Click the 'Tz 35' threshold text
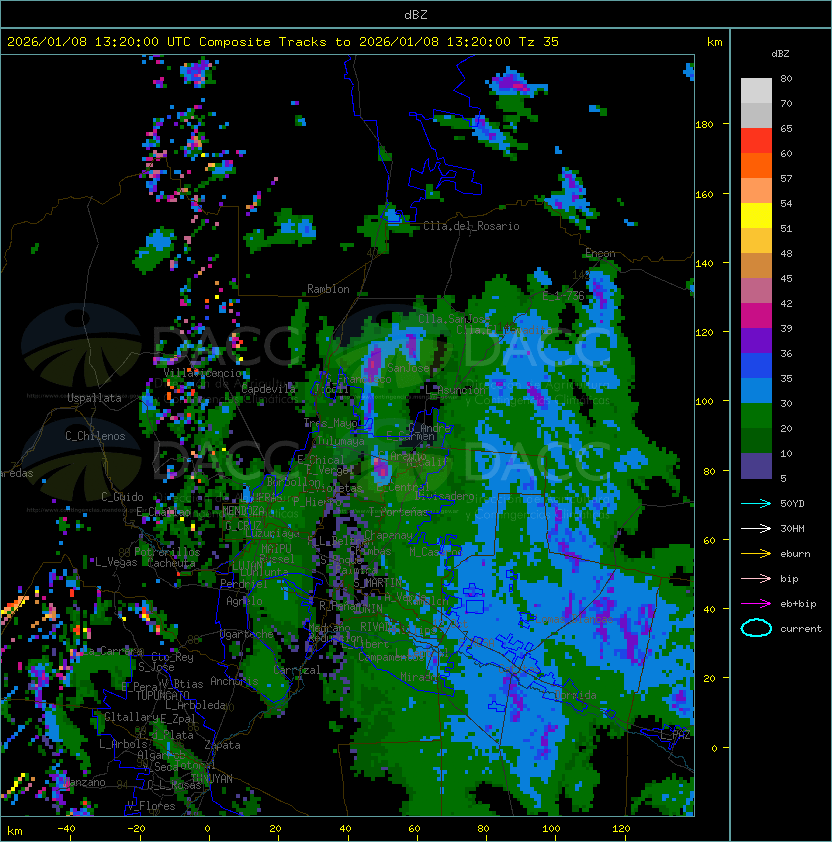Image resolution: width=832 pixels, height=842 pixels. click(539, 42)
